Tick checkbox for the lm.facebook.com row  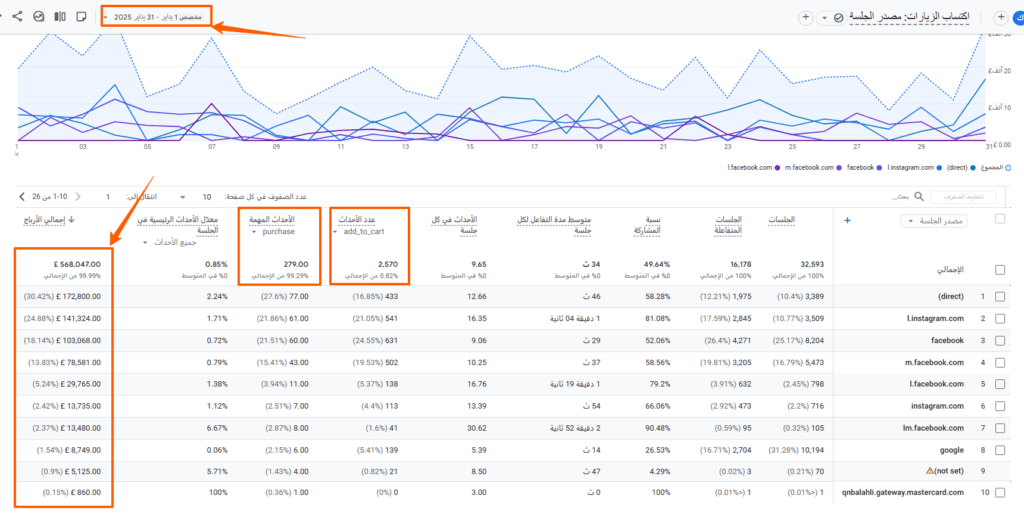pyautogui.click(x=1000, y=428)
